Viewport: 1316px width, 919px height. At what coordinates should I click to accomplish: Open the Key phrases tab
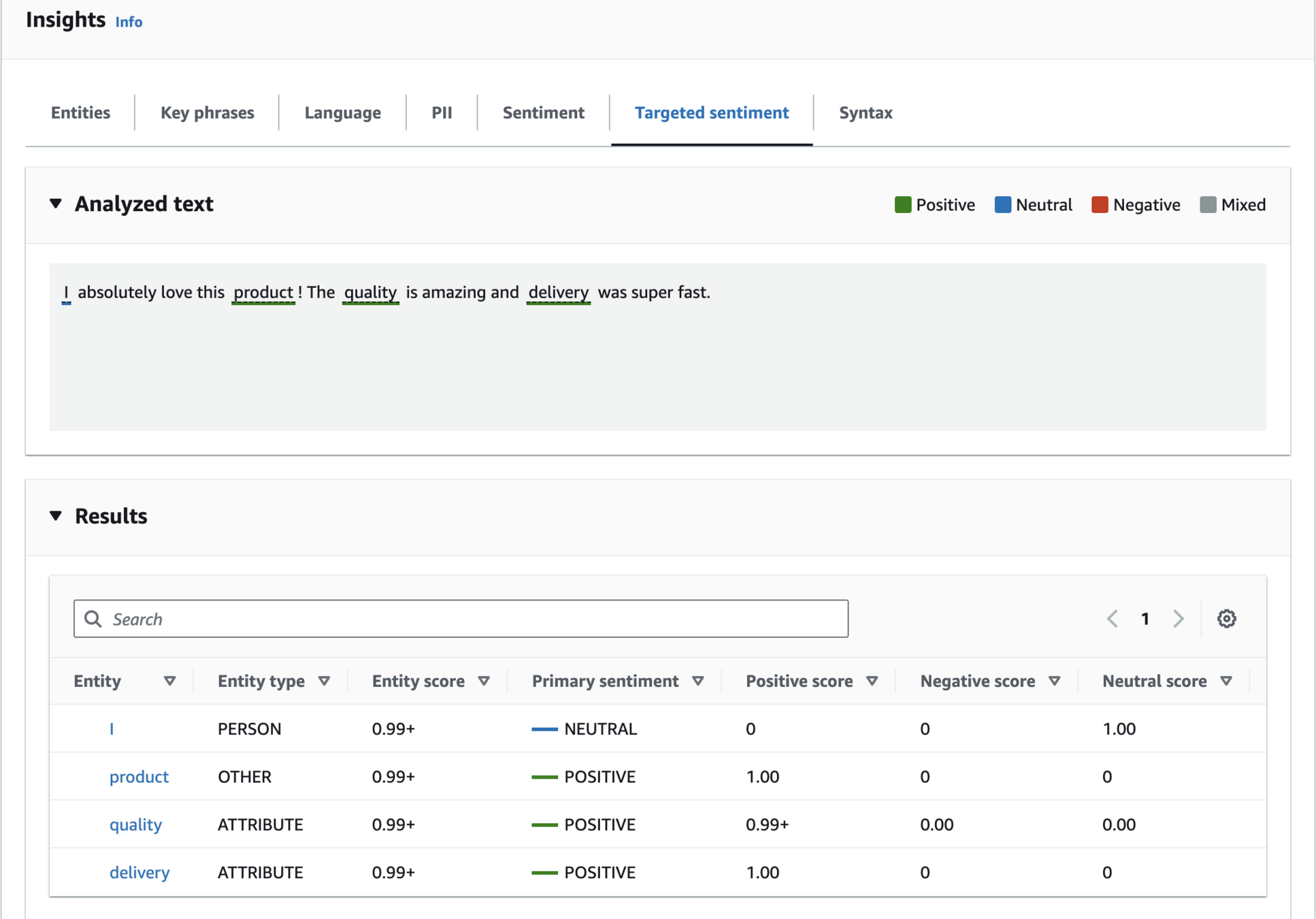click(207, 112)
